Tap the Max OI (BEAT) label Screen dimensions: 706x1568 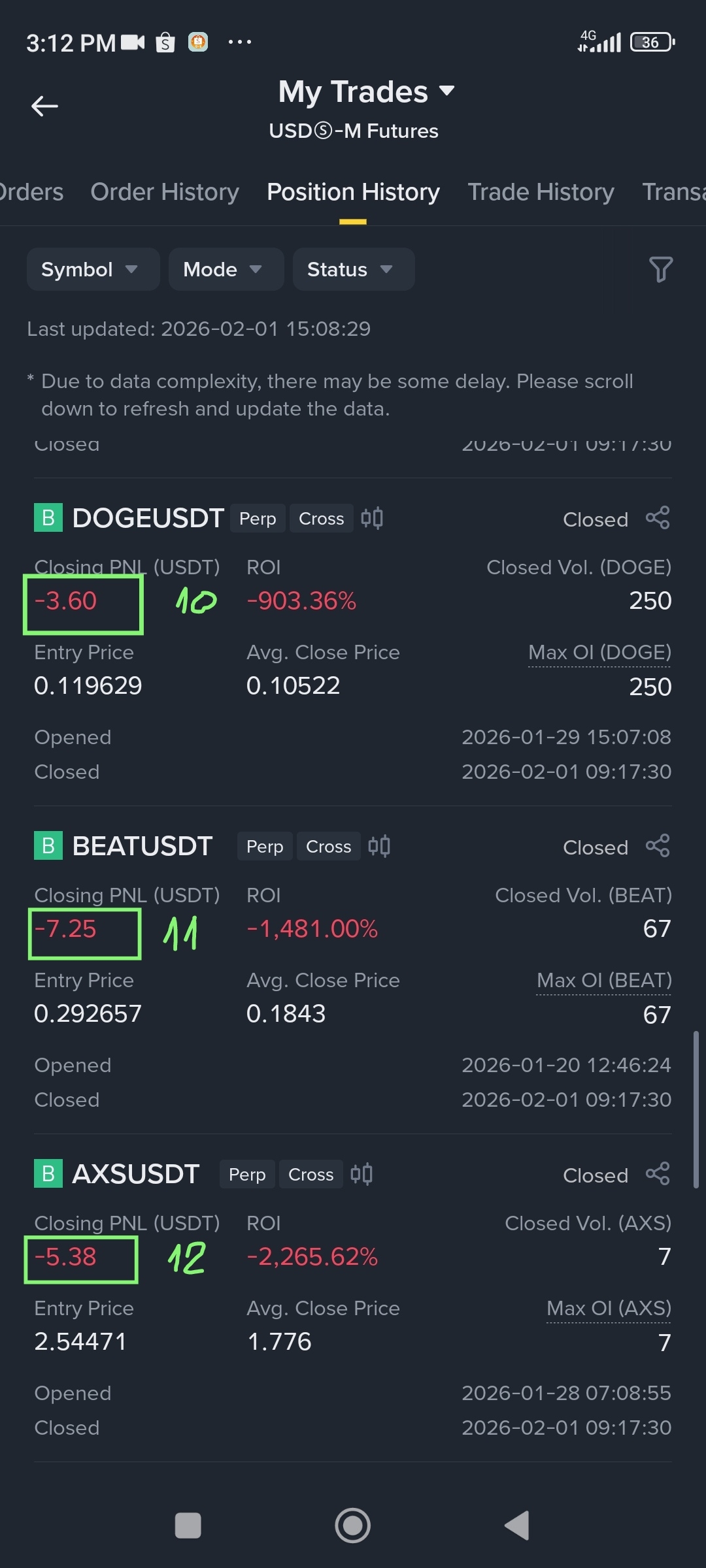(604, 980)
